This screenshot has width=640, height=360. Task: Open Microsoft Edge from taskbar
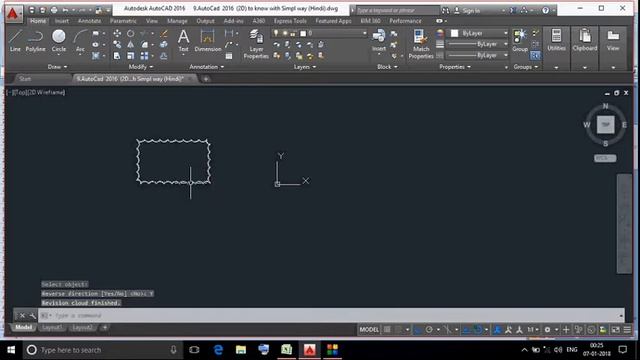click(x=218, y=350)
